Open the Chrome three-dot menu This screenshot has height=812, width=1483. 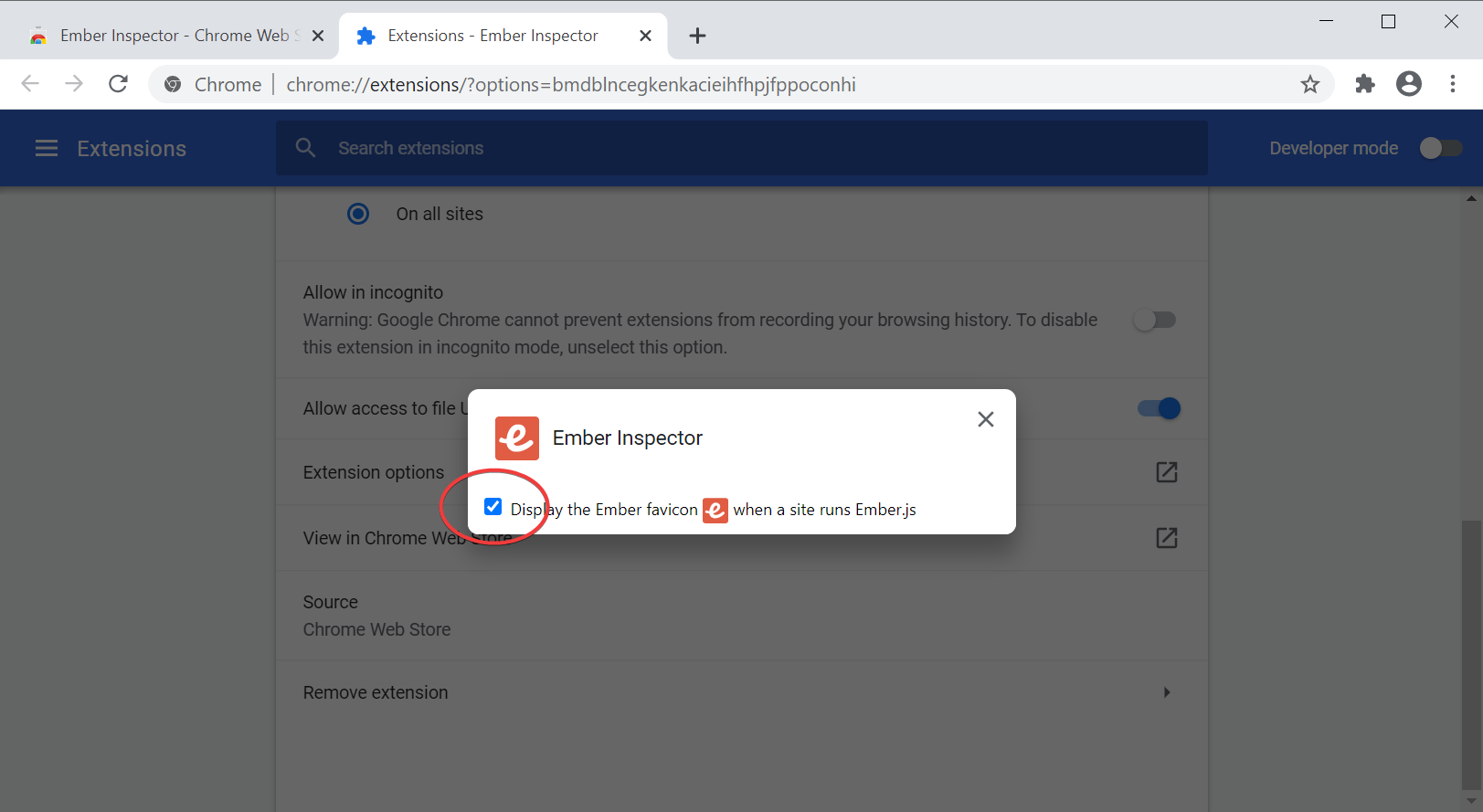click(x=1452, y=84)
